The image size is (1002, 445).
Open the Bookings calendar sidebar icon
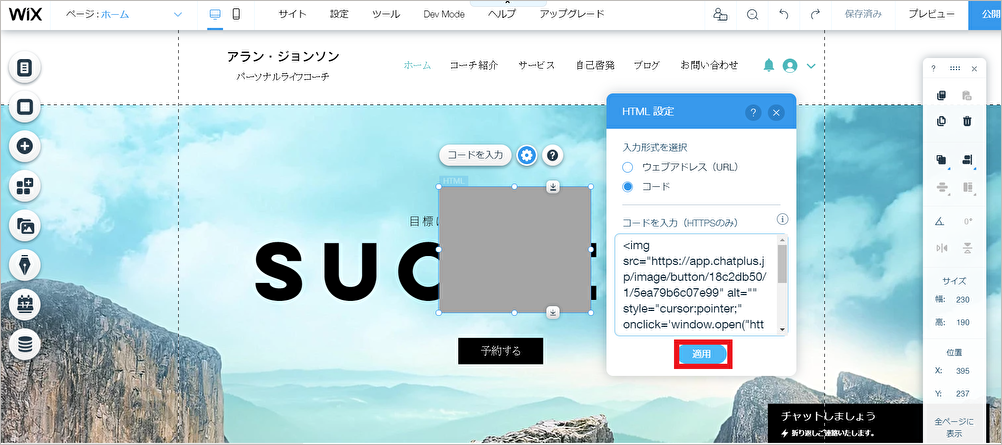[25, 305]
